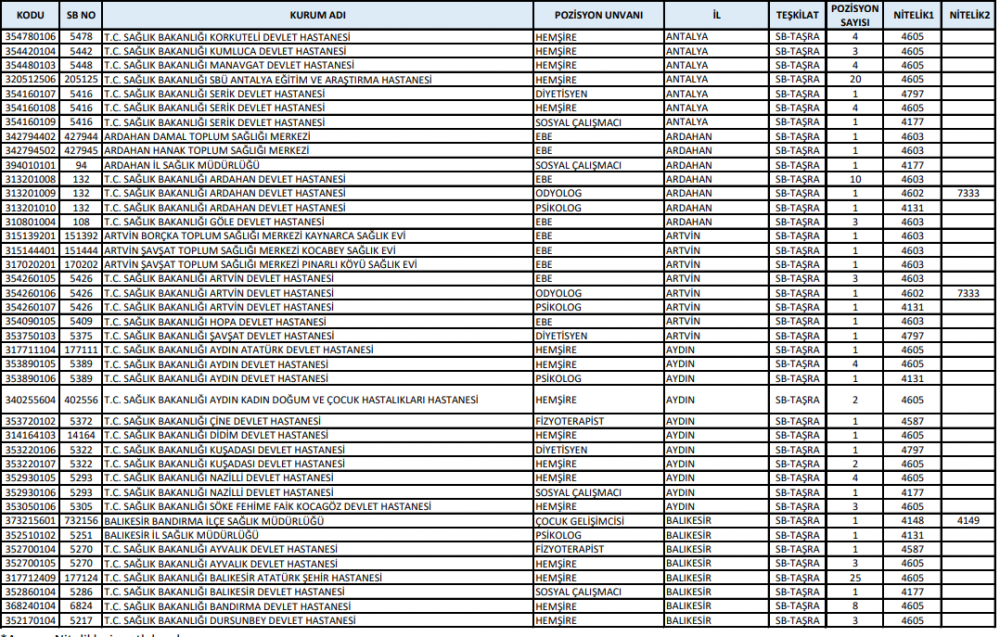Select the ÇOCUK GELİŞİMCİSİ position cell

(x=598, y=521)
